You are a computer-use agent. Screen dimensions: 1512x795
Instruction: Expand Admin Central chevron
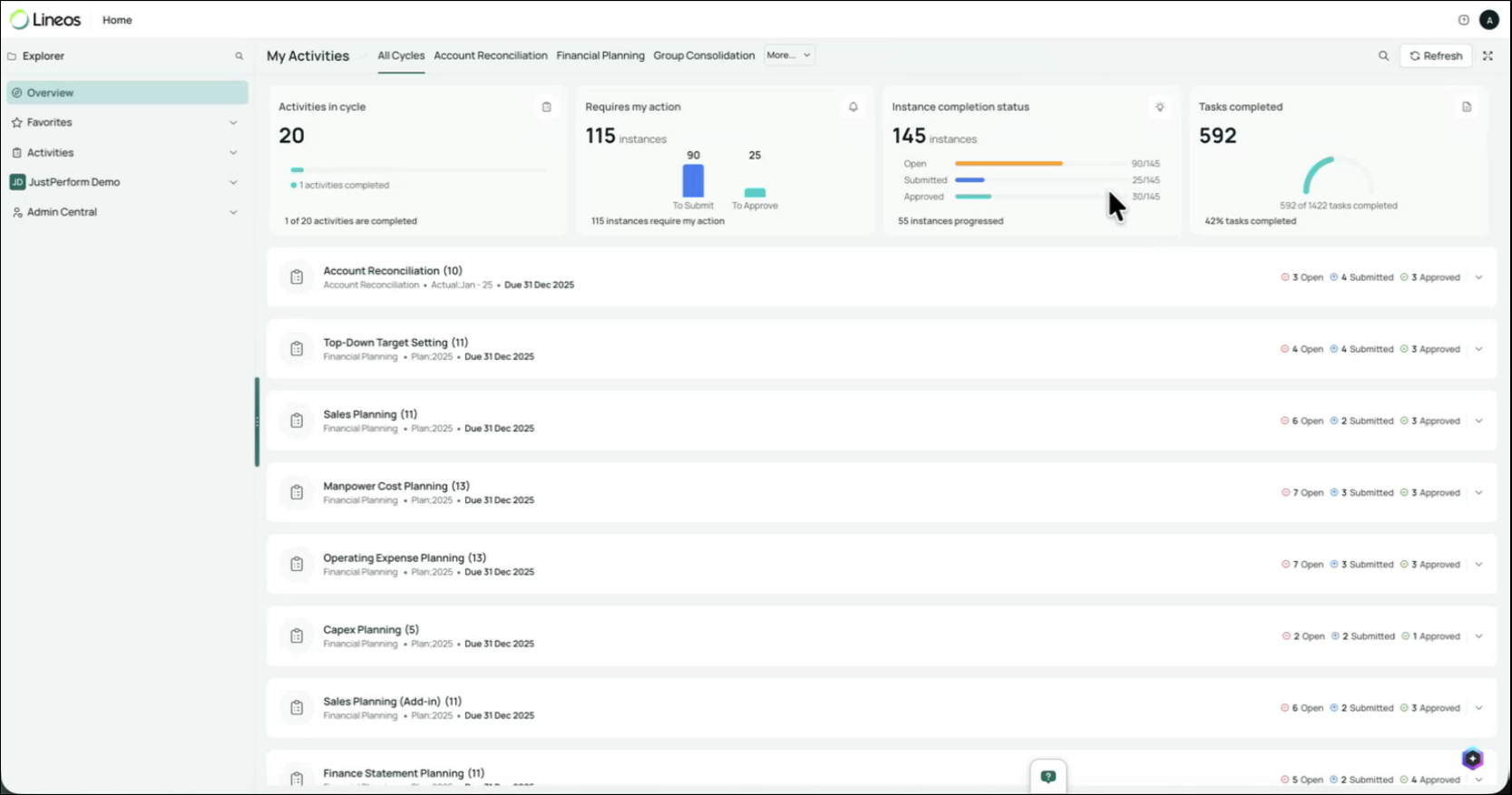tap(233, 212)
